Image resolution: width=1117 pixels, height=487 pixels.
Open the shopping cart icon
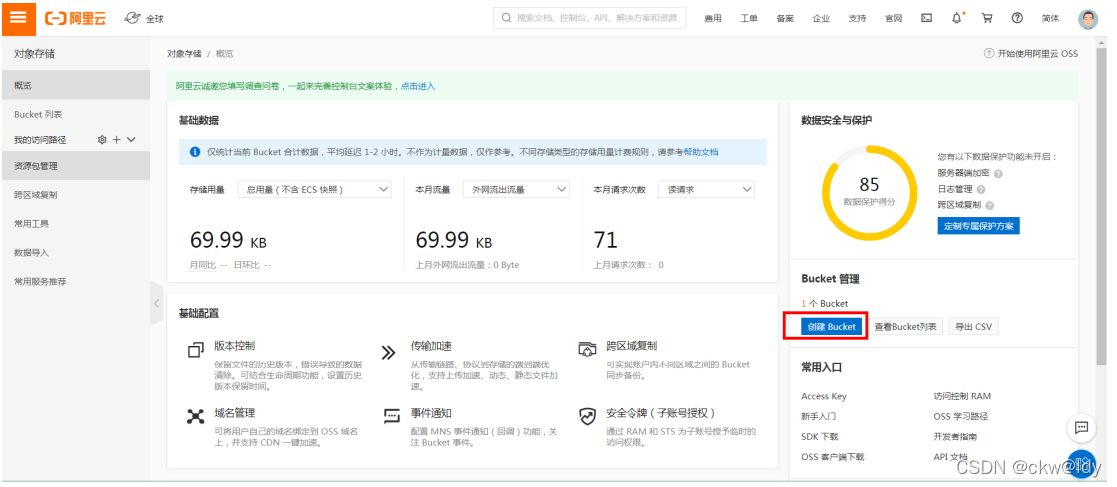pos(987,19)
